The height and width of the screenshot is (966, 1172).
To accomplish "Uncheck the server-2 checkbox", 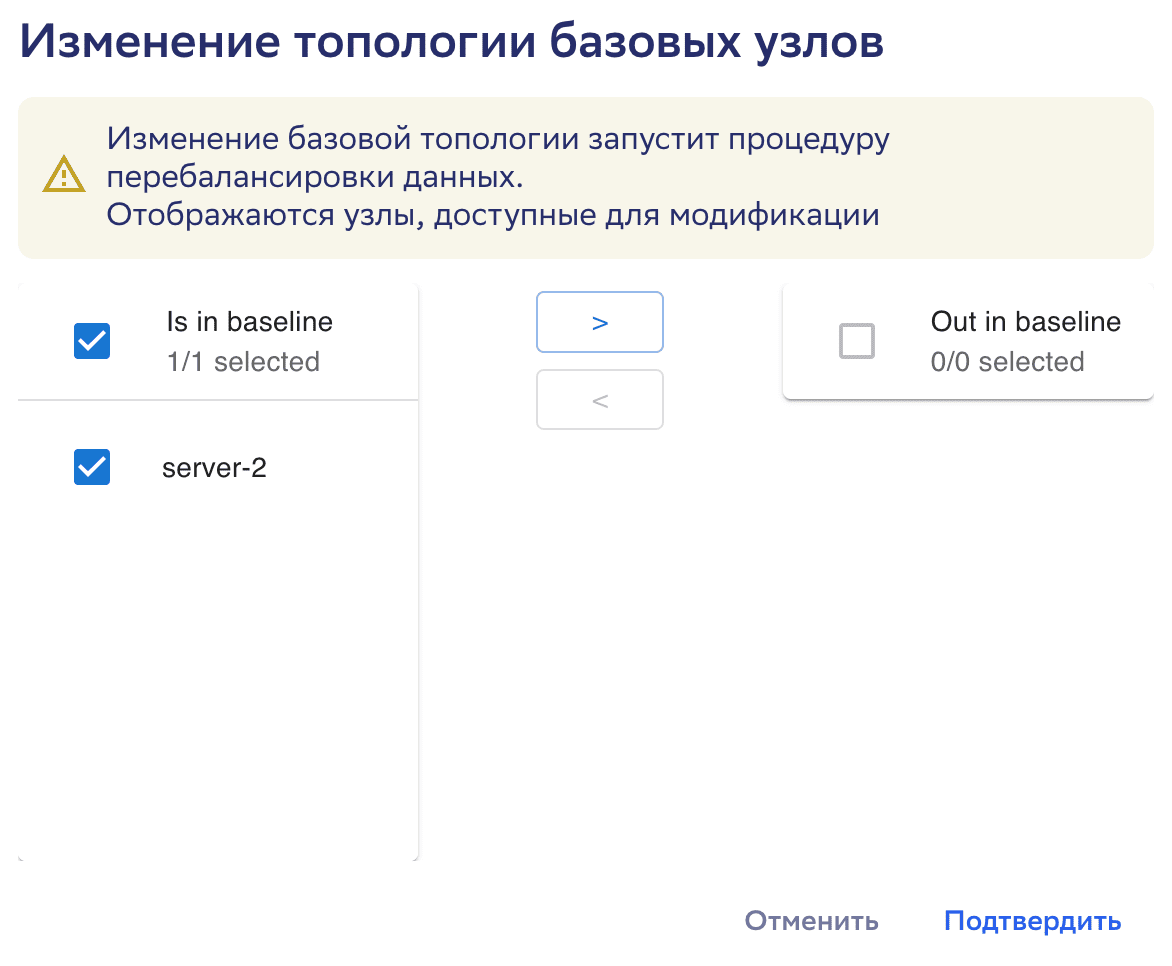I will click(x=92, y=467).
